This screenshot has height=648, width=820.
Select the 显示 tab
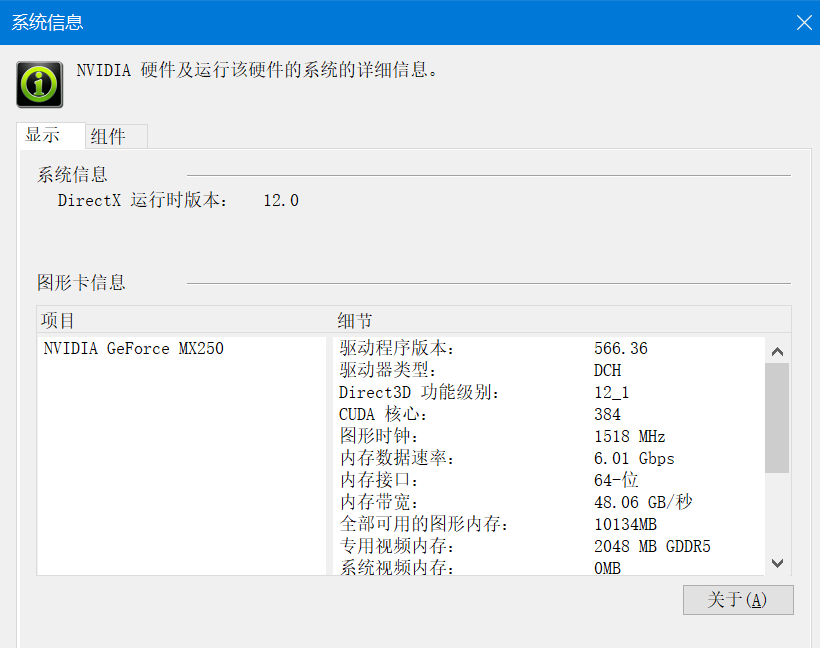51,135
